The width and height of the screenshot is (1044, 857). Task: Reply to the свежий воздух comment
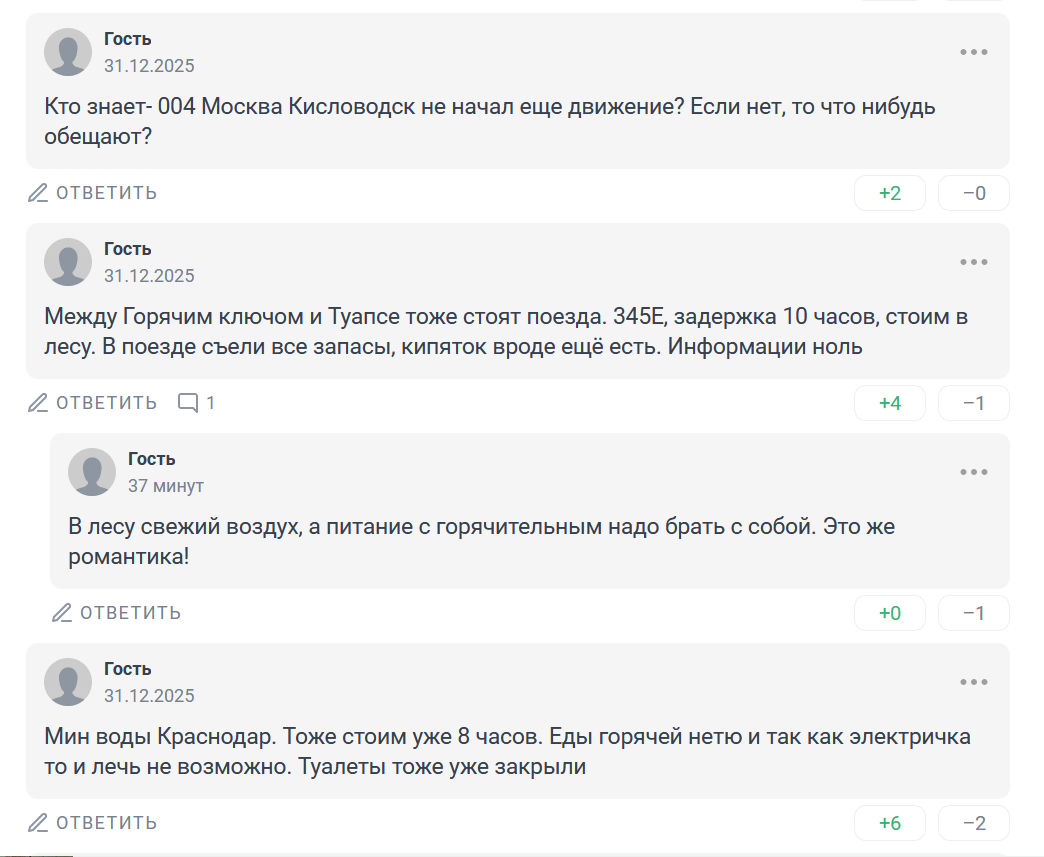[117, 613]
